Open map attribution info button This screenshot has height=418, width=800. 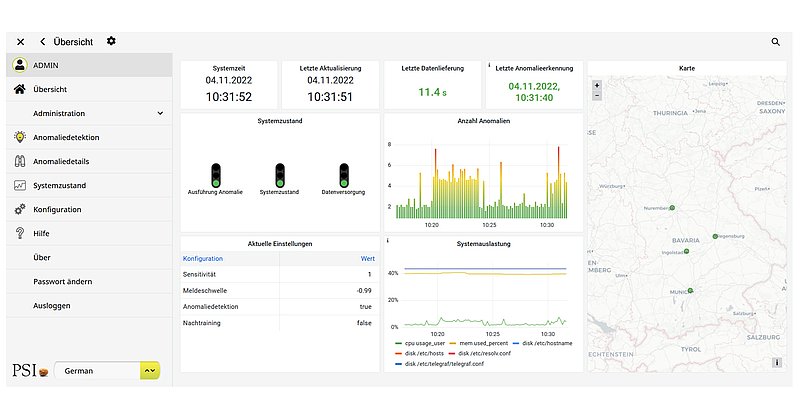tap(777, 363)
